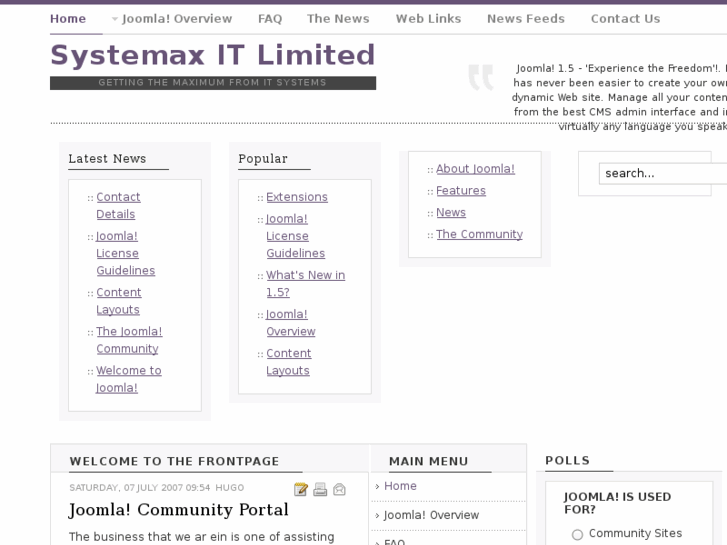Click the tagline Getting the Maximum from IT Systems
The height and width of the screenshot is (545, 727).
(x=212, y=83)
